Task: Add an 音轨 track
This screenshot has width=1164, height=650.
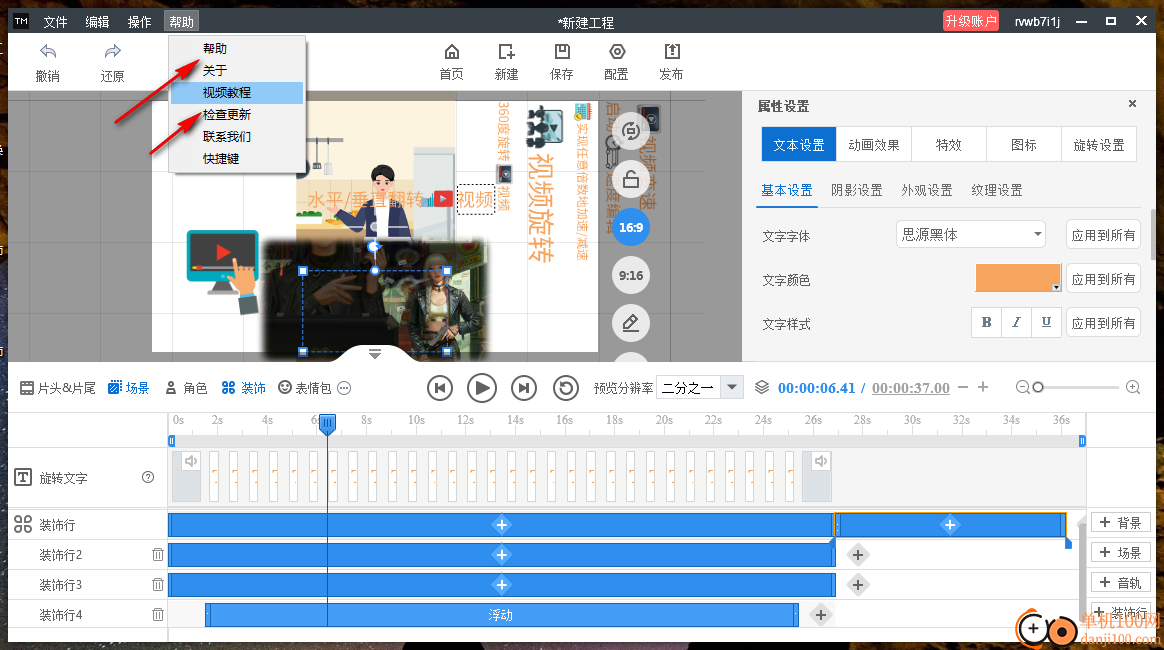Action: point(1121,582)
